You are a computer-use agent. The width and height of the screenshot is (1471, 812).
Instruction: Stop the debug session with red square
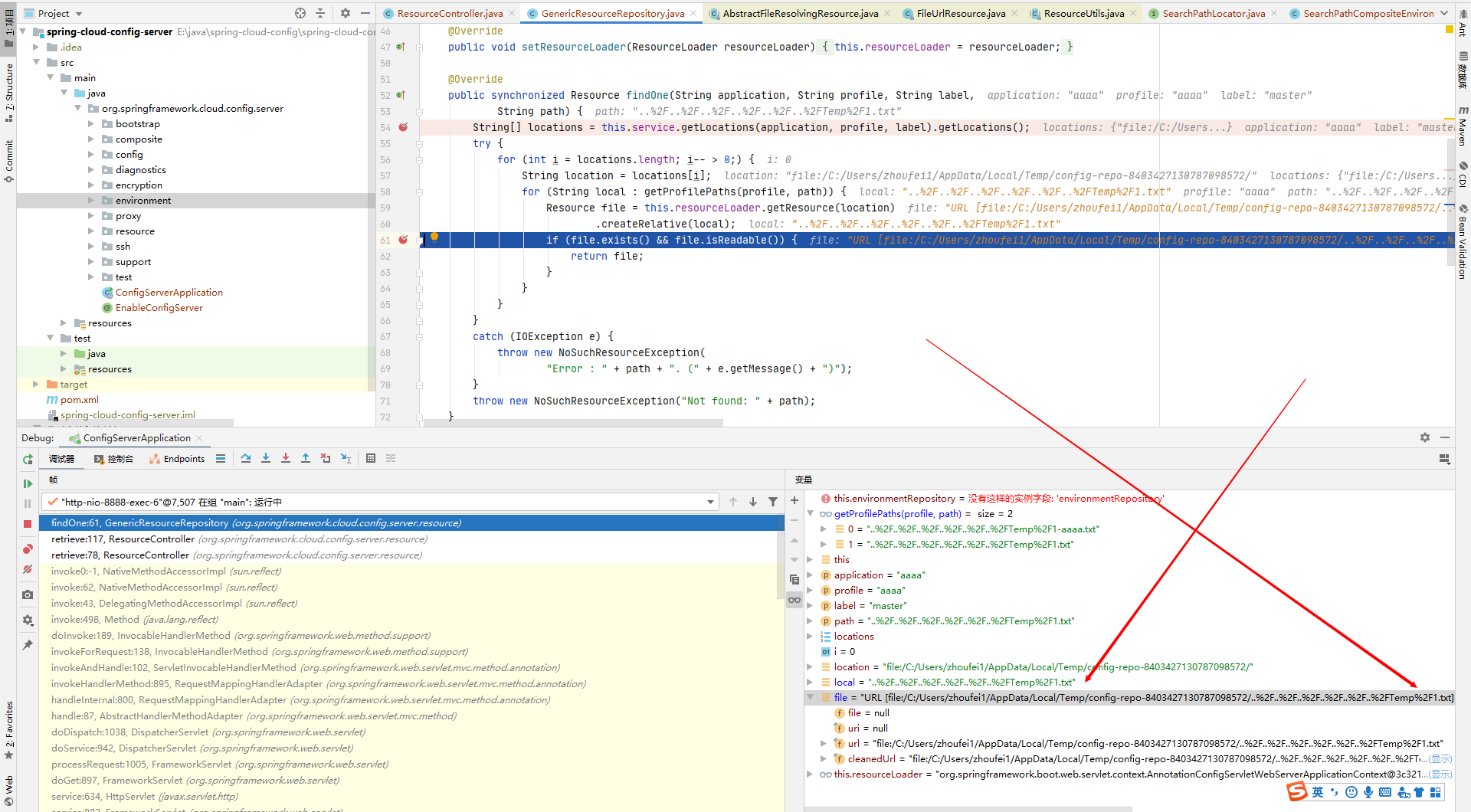point(28,524)
